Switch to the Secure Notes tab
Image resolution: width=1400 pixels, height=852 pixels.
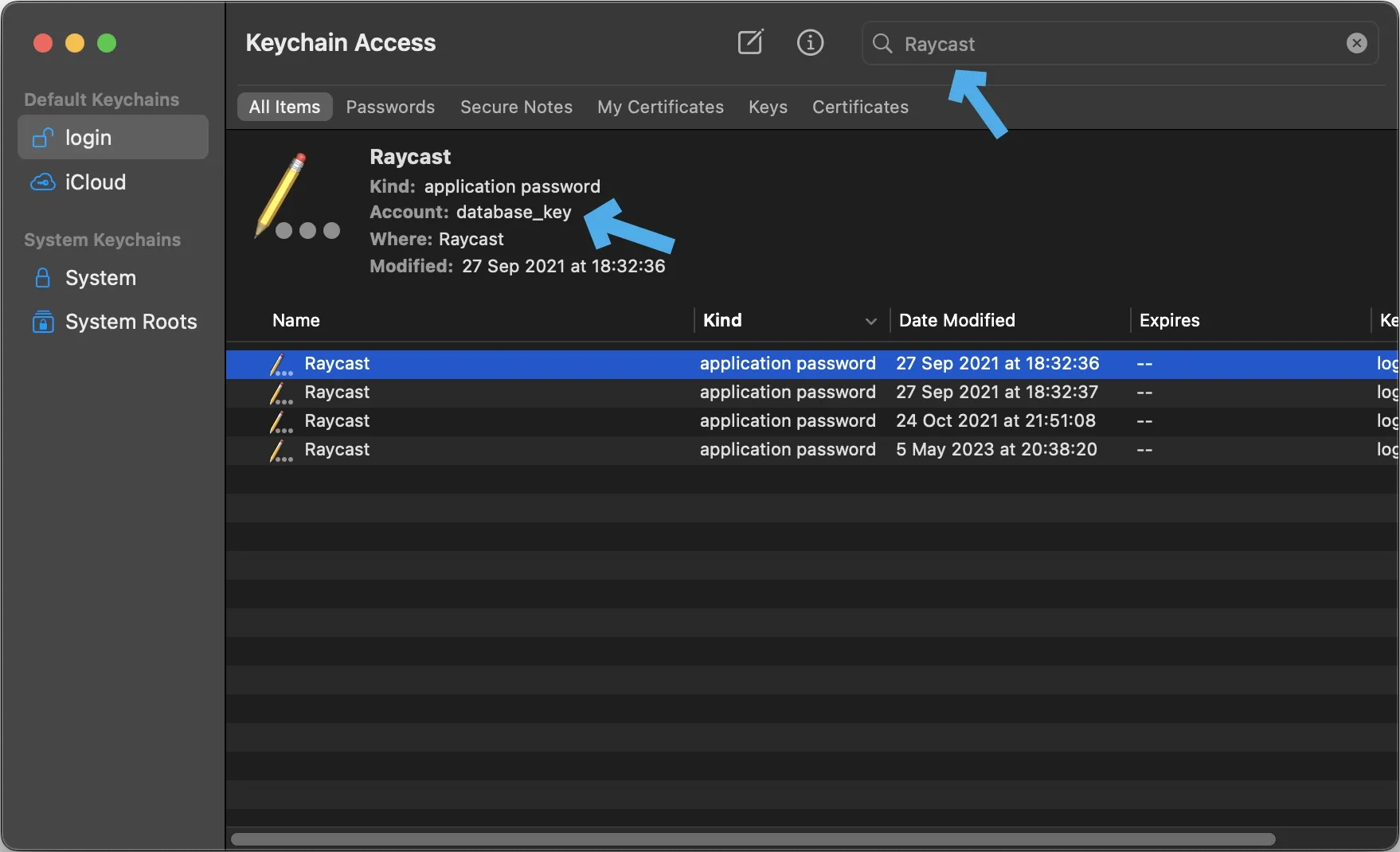click(x=516, y=107)
